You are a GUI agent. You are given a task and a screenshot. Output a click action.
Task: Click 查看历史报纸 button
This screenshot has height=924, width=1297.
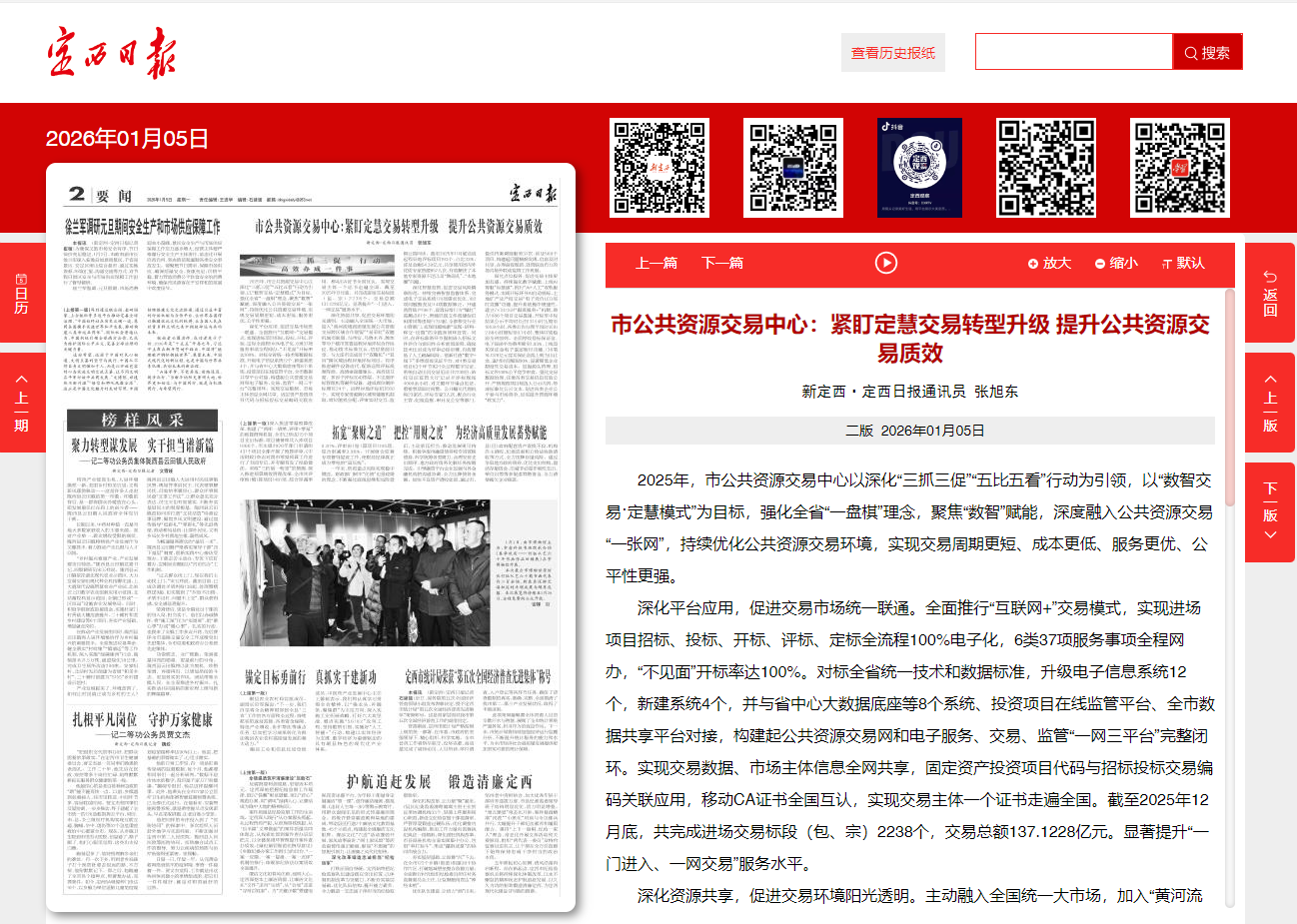coord(892,53)
